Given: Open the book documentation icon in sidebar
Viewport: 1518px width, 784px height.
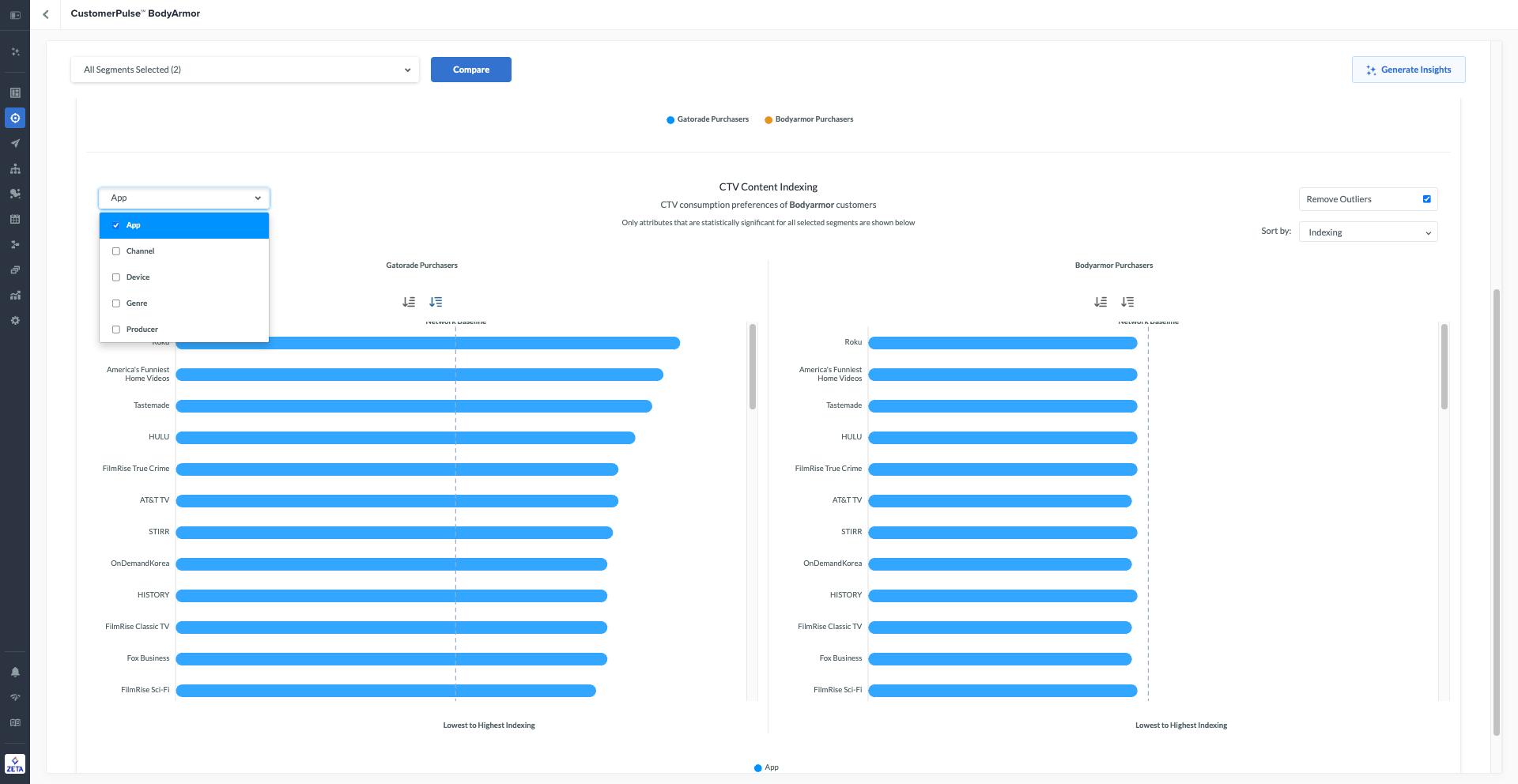Looking at the screenshot, I should (x=15, y=722).
